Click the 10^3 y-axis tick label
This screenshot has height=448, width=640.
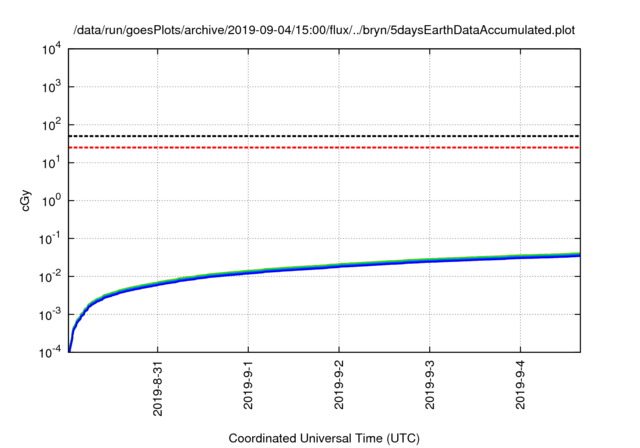tap(51, 87)
